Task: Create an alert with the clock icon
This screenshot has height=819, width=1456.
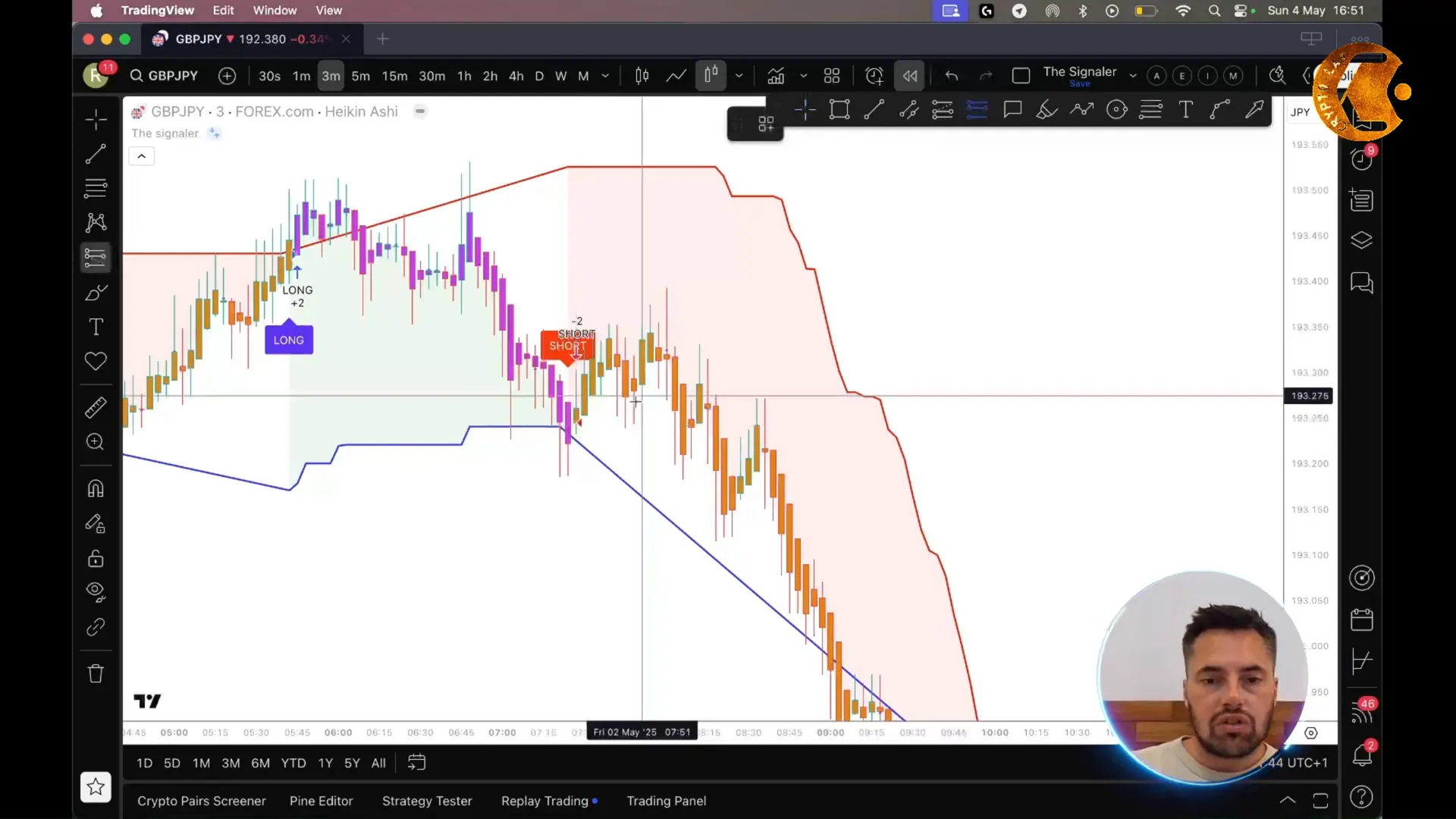Action: [x=874, y=76]
